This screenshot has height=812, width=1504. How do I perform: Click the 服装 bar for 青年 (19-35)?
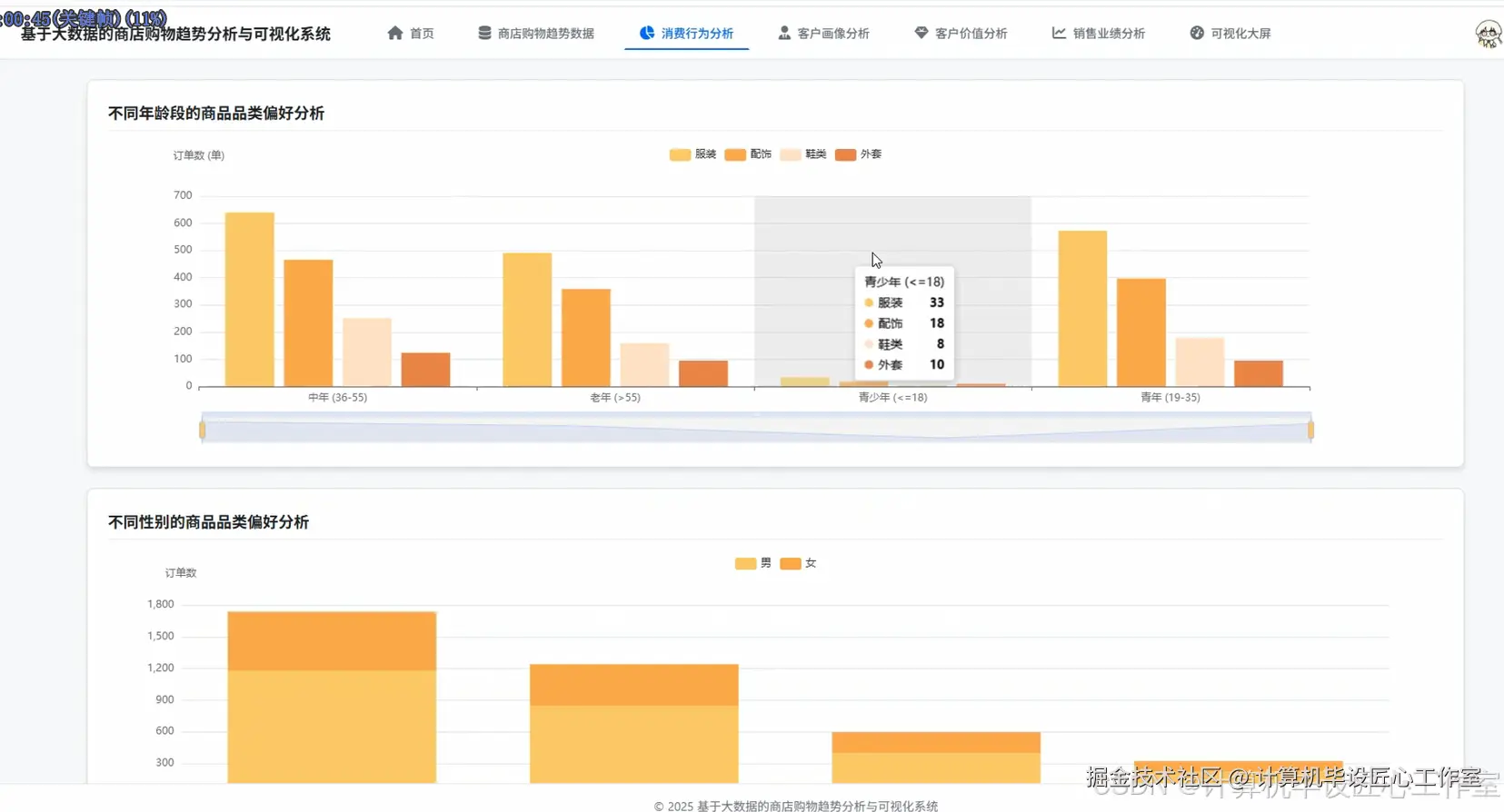[1082, 309]
